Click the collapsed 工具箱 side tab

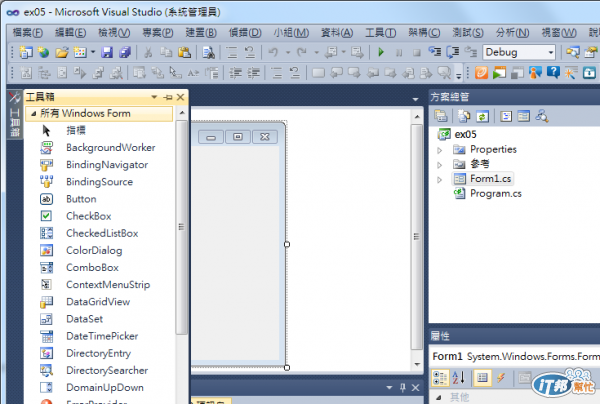[x=15, y=114]
